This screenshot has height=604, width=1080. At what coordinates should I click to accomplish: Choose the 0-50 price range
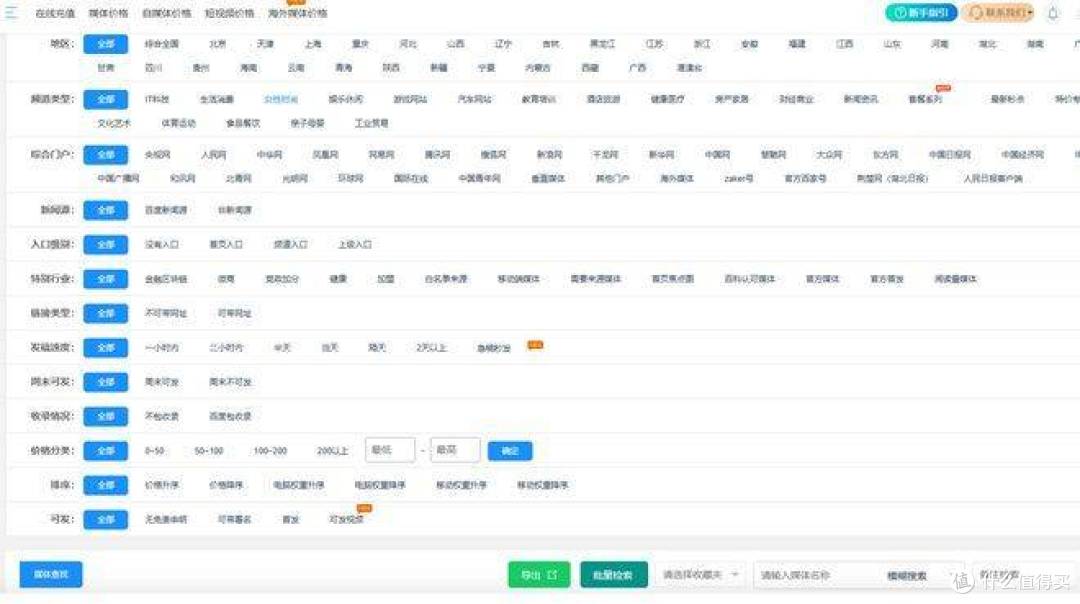(154, 451)
